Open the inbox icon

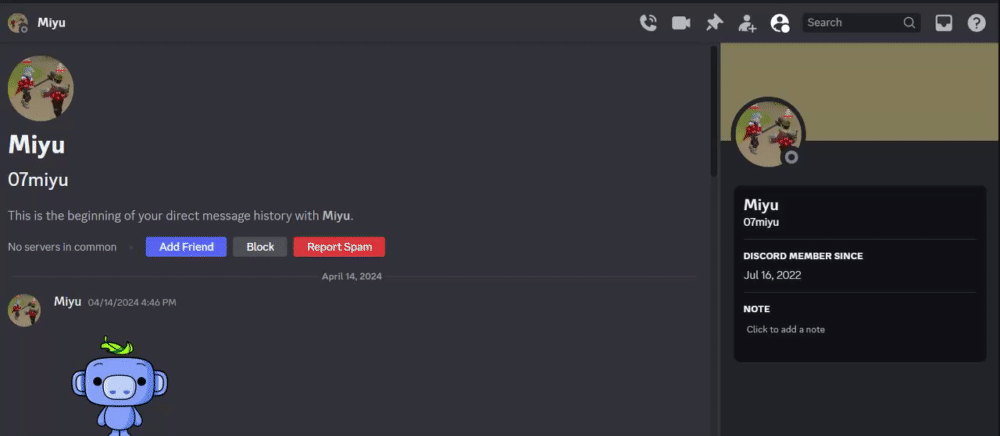pos(943,23)
